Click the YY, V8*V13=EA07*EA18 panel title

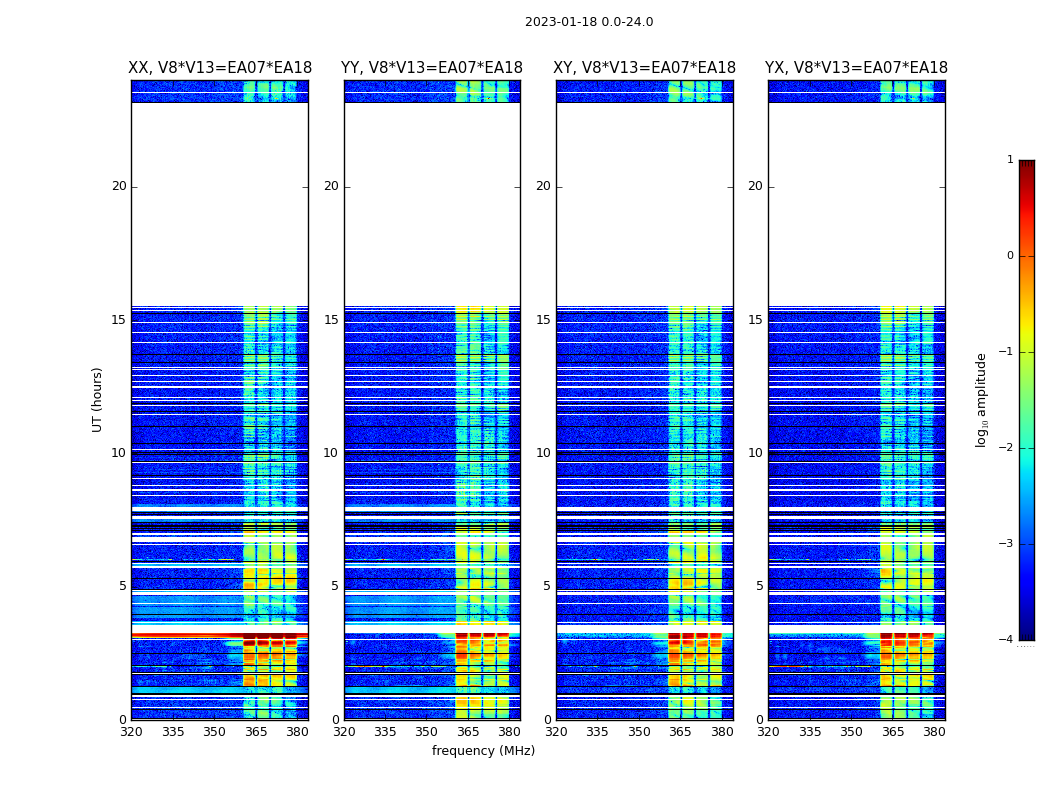[432, 68]
